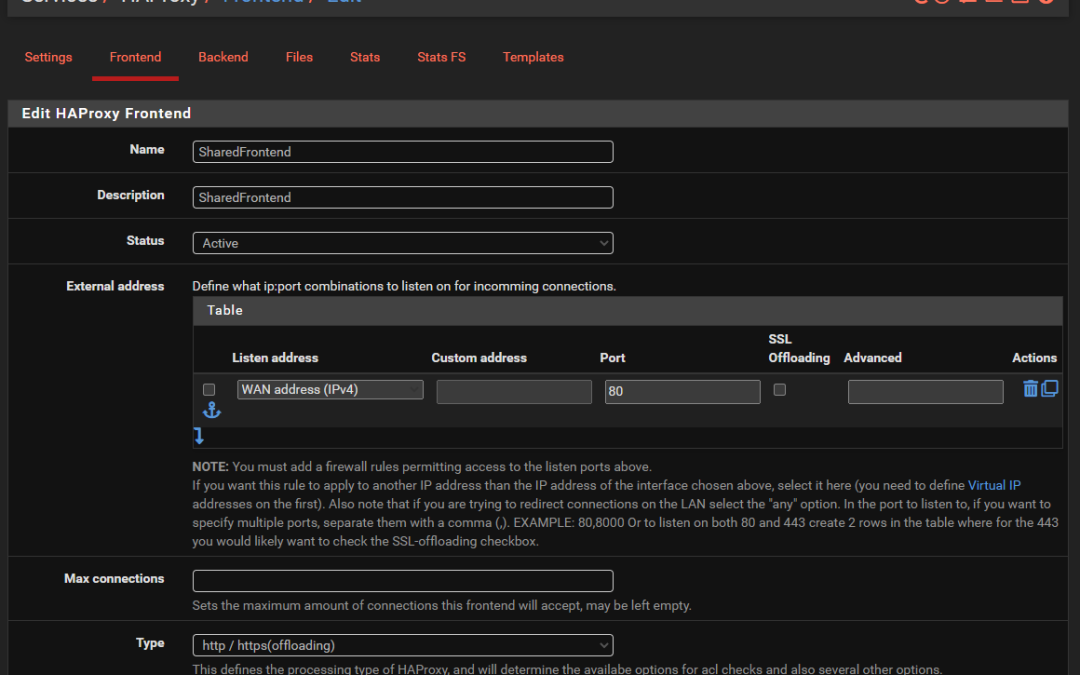Click the "Define what ip:port combinations" help text

tap(404, 287)
